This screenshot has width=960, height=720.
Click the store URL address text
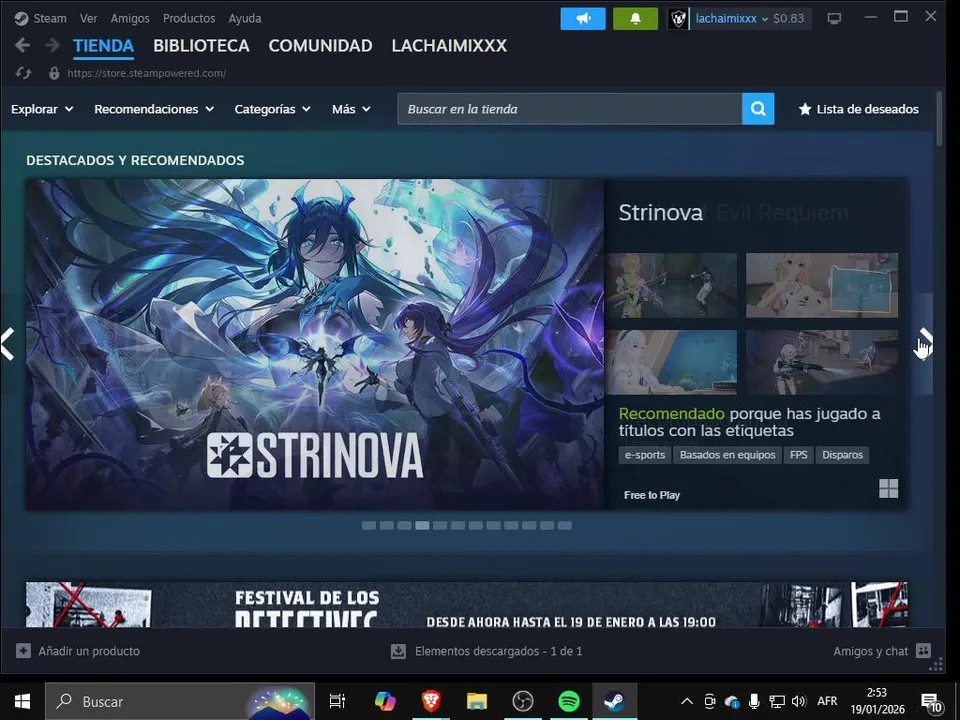pos(146,73)
